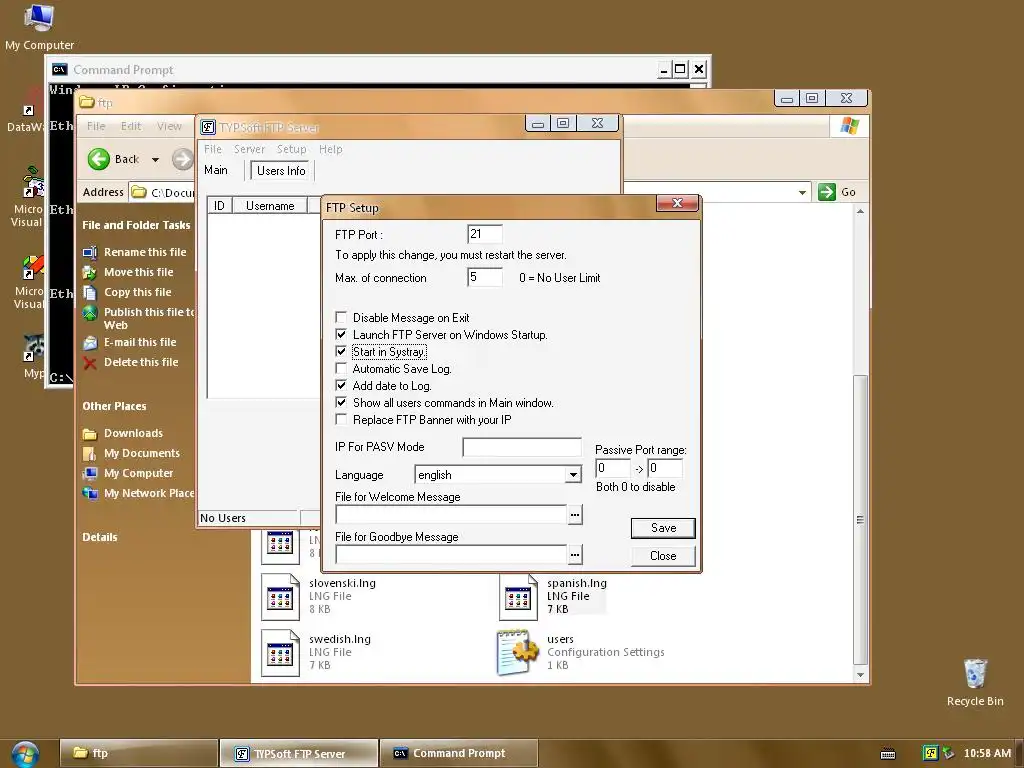Viewport: 1024px width, 768px height.
Task: Switch to the Users Info tab
Action: (281, 170)
